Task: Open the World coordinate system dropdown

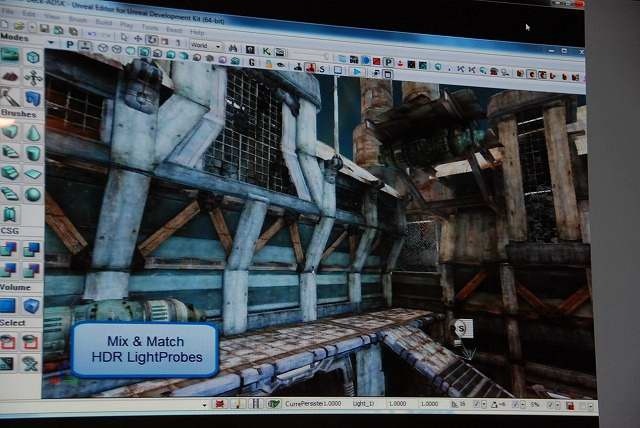Action: (206, 46)
